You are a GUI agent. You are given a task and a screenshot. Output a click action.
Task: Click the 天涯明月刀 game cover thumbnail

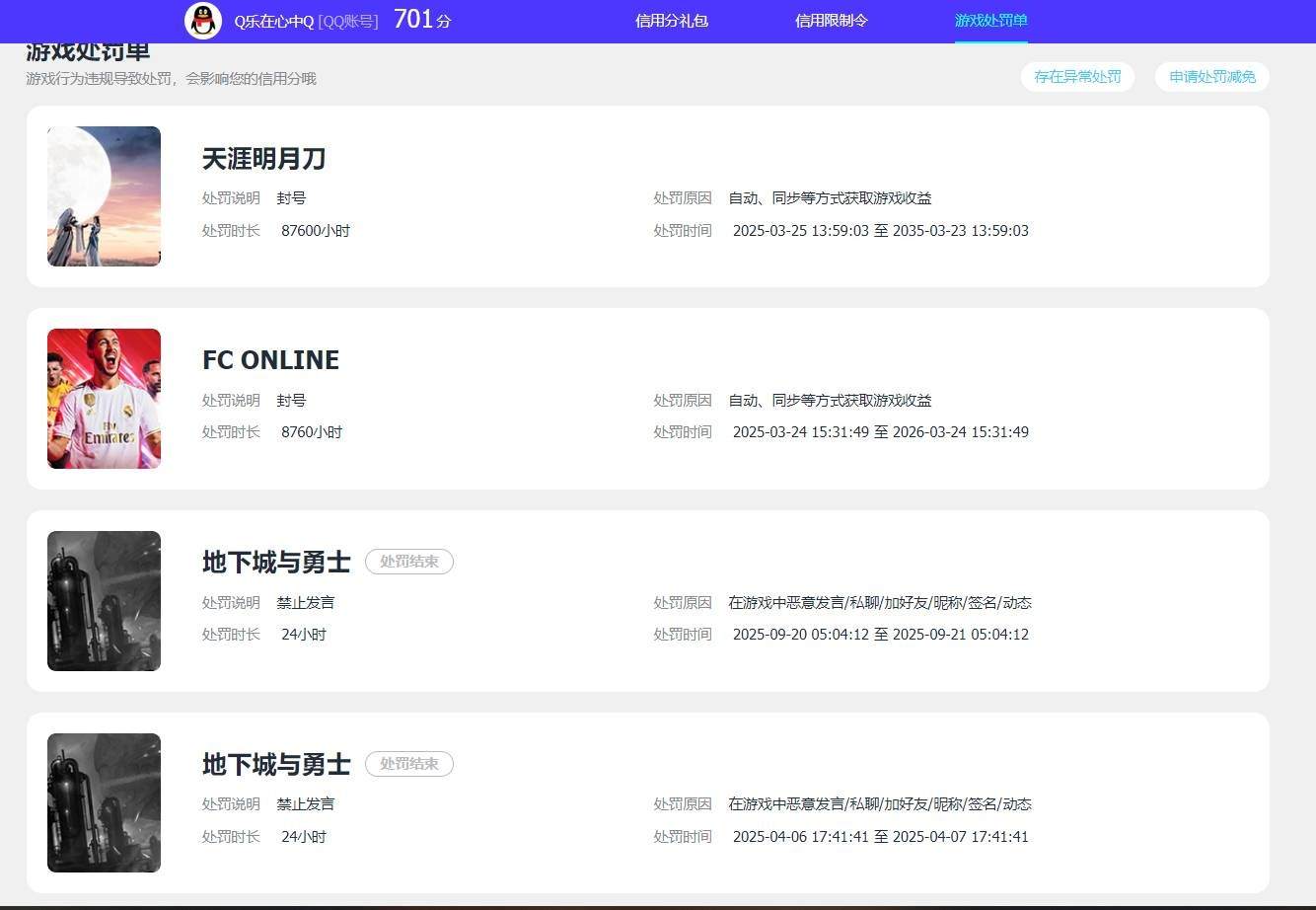pos(104,196)
